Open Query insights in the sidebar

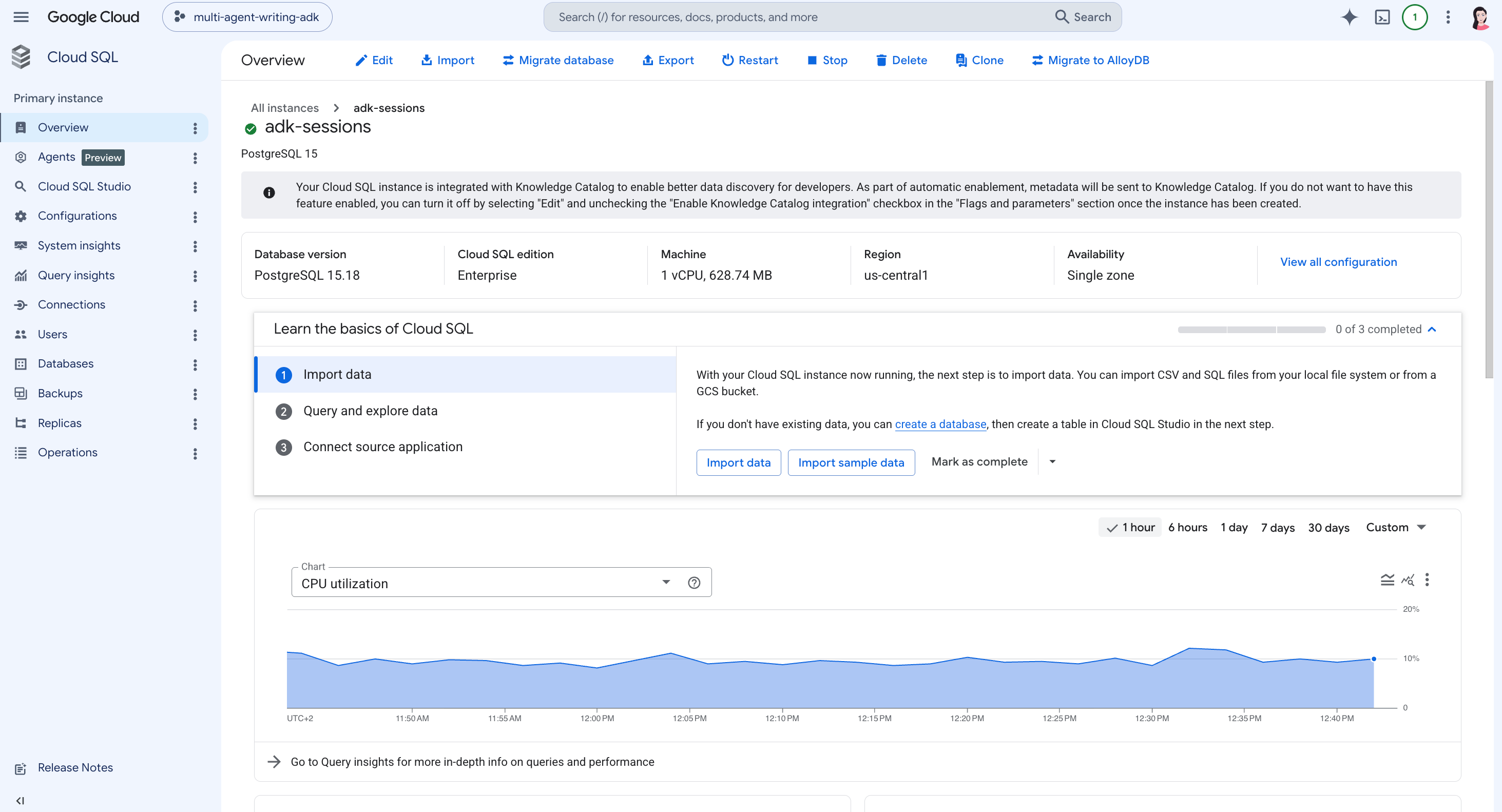click(x=76, y=275)
